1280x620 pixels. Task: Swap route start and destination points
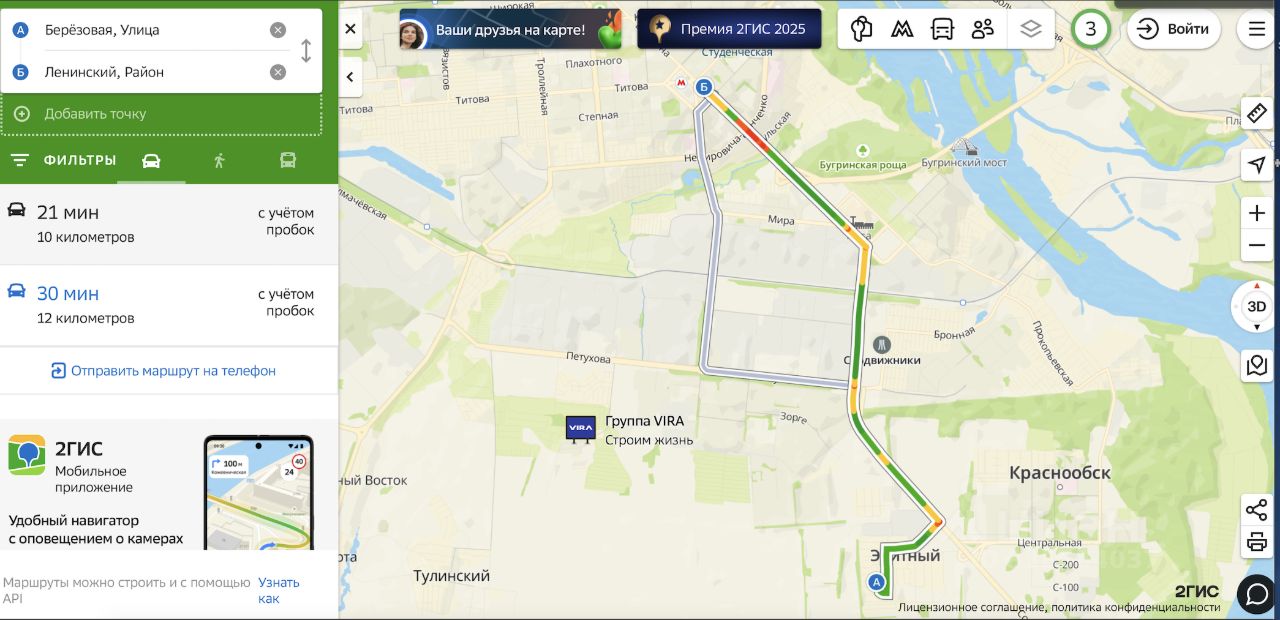[306, 51]
